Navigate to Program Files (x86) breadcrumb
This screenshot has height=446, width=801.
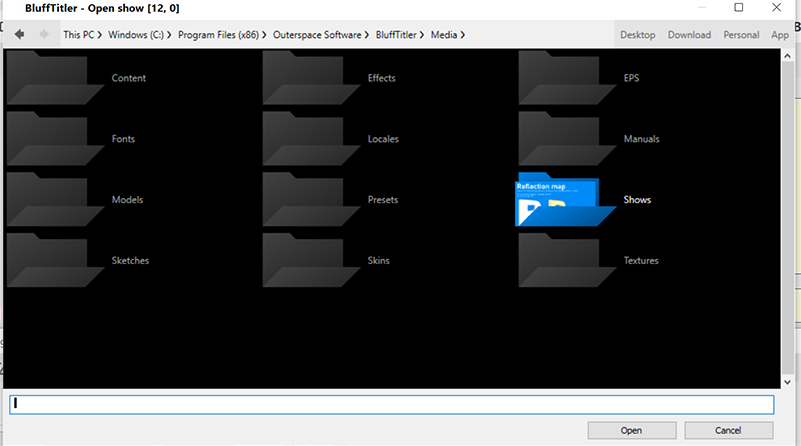click(x=218, y=35)
